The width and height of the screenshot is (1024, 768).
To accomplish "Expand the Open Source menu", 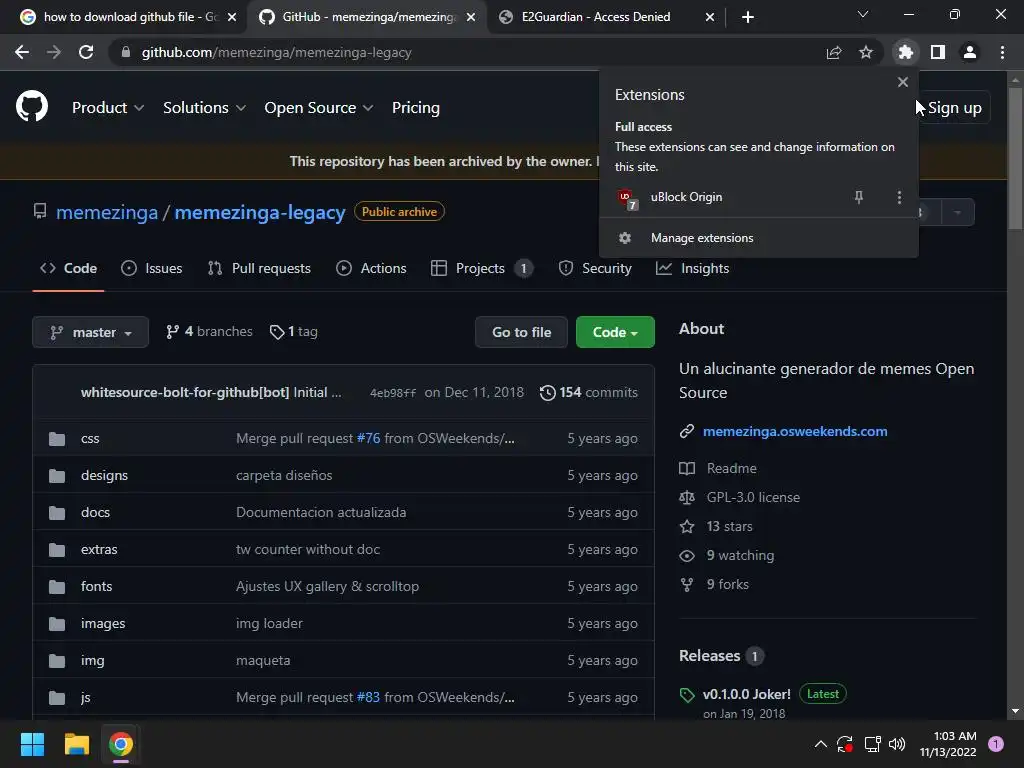I will (319, 108).
